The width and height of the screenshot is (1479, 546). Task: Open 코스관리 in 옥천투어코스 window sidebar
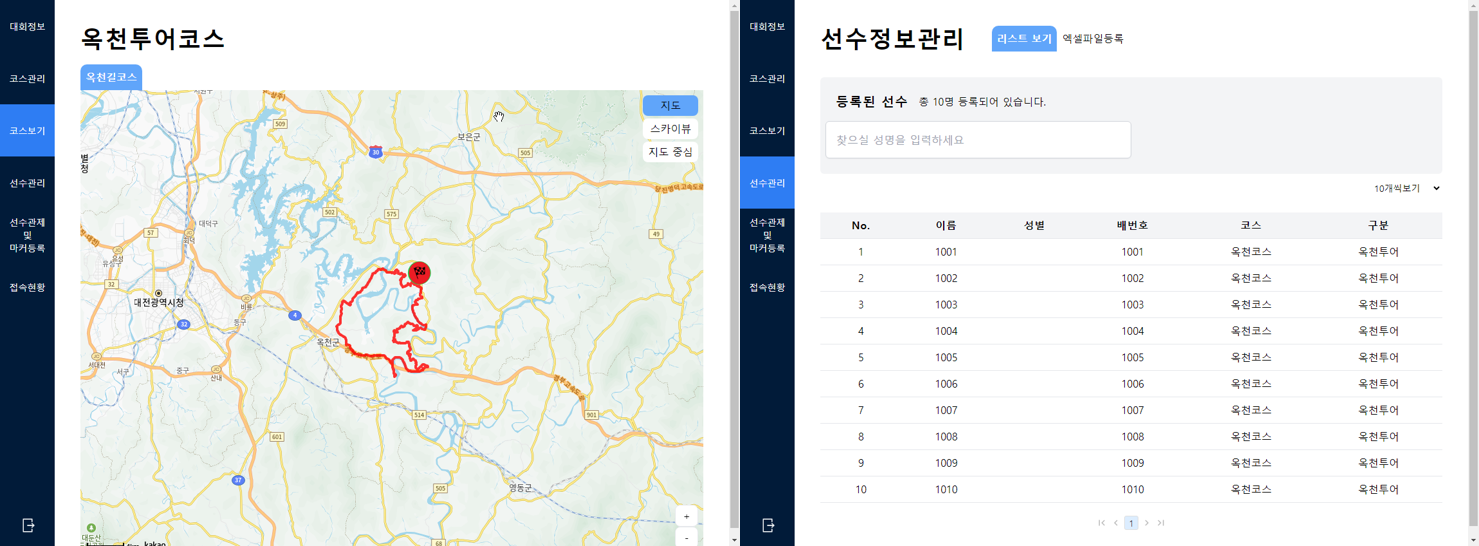pos(27,78)
